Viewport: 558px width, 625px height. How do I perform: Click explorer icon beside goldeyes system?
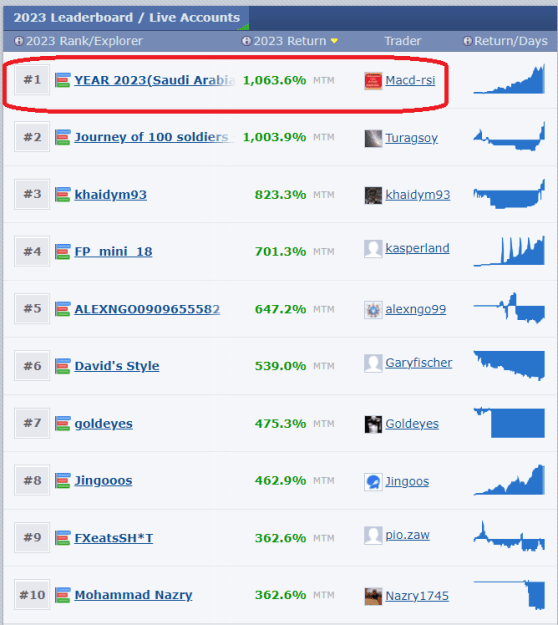pos(63,423)
